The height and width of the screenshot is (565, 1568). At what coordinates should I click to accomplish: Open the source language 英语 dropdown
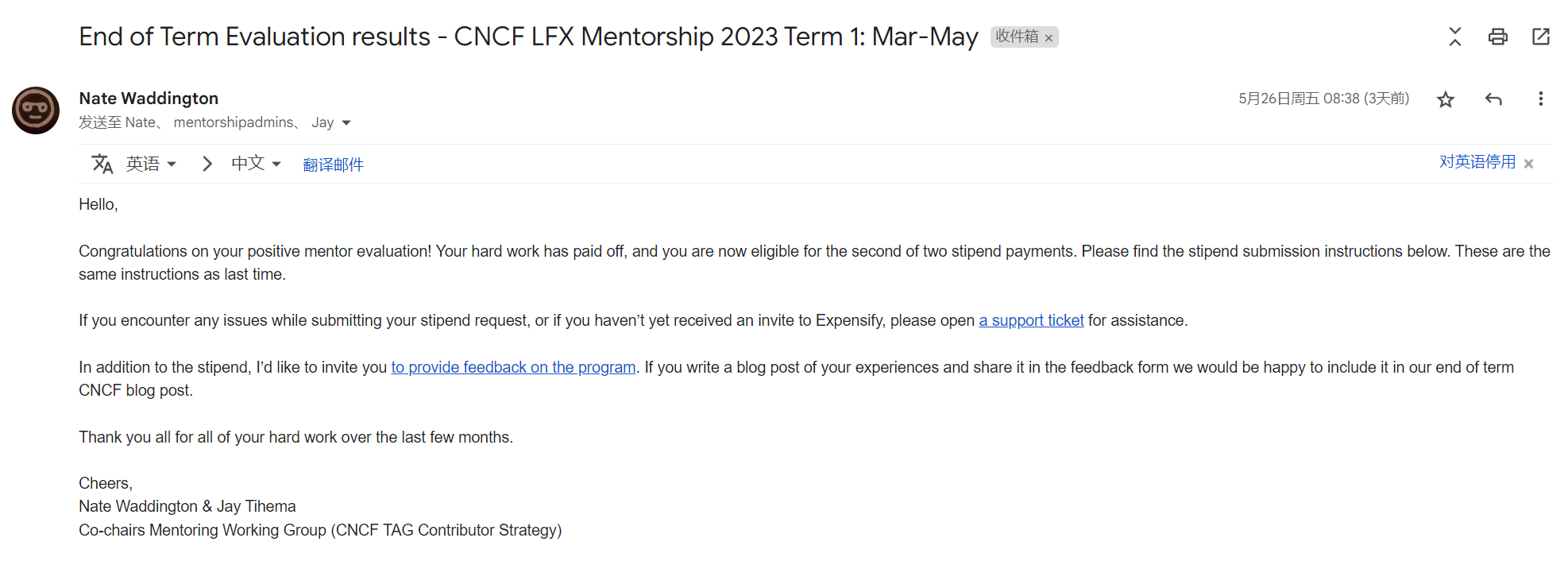[x=151, y=164]
